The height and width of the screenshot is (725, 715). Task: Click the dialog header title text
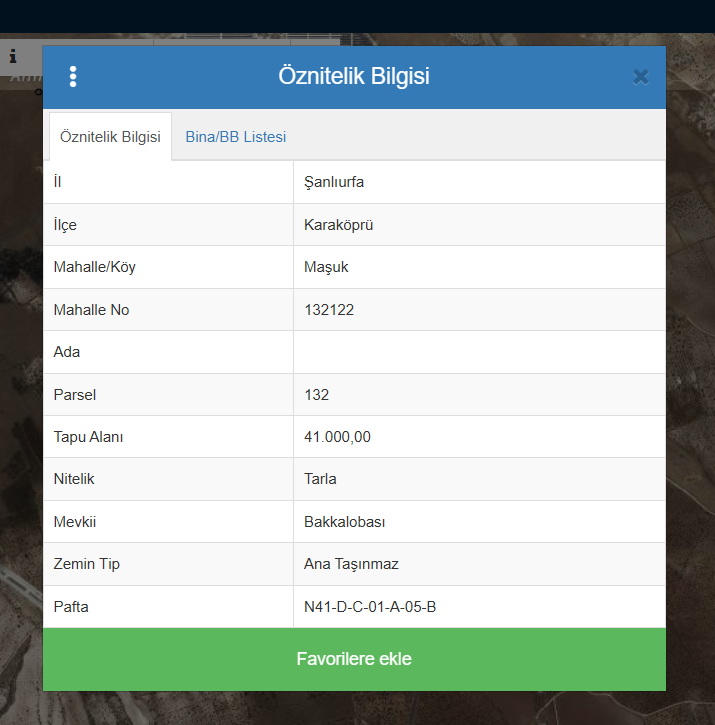coord(354,77)
